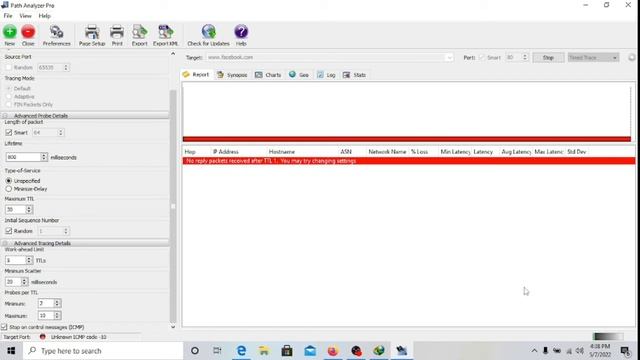Select the red no reply packets row
Screen dimensions: 640x360
tap(409, 161)
